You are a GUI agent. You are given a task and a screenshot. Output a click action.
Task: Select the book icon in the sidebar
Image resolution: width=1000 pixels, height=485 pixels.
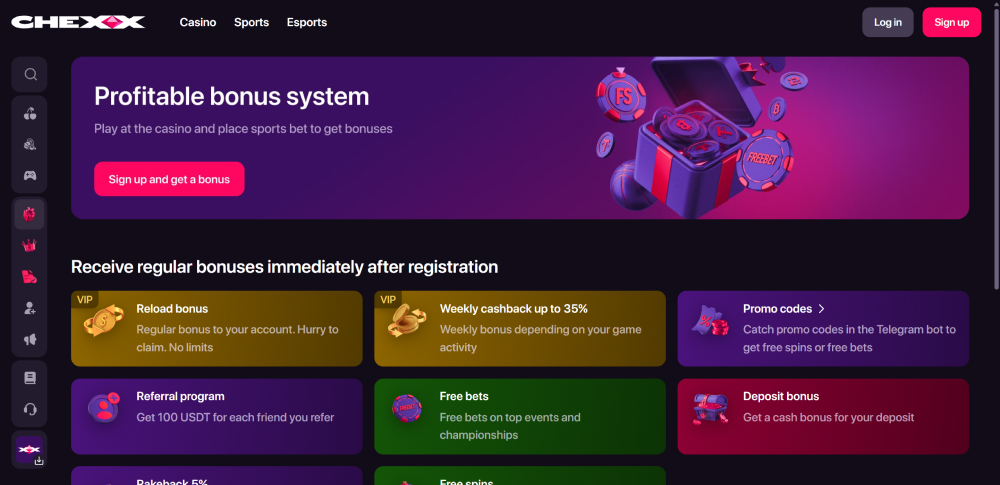[29, 378]
